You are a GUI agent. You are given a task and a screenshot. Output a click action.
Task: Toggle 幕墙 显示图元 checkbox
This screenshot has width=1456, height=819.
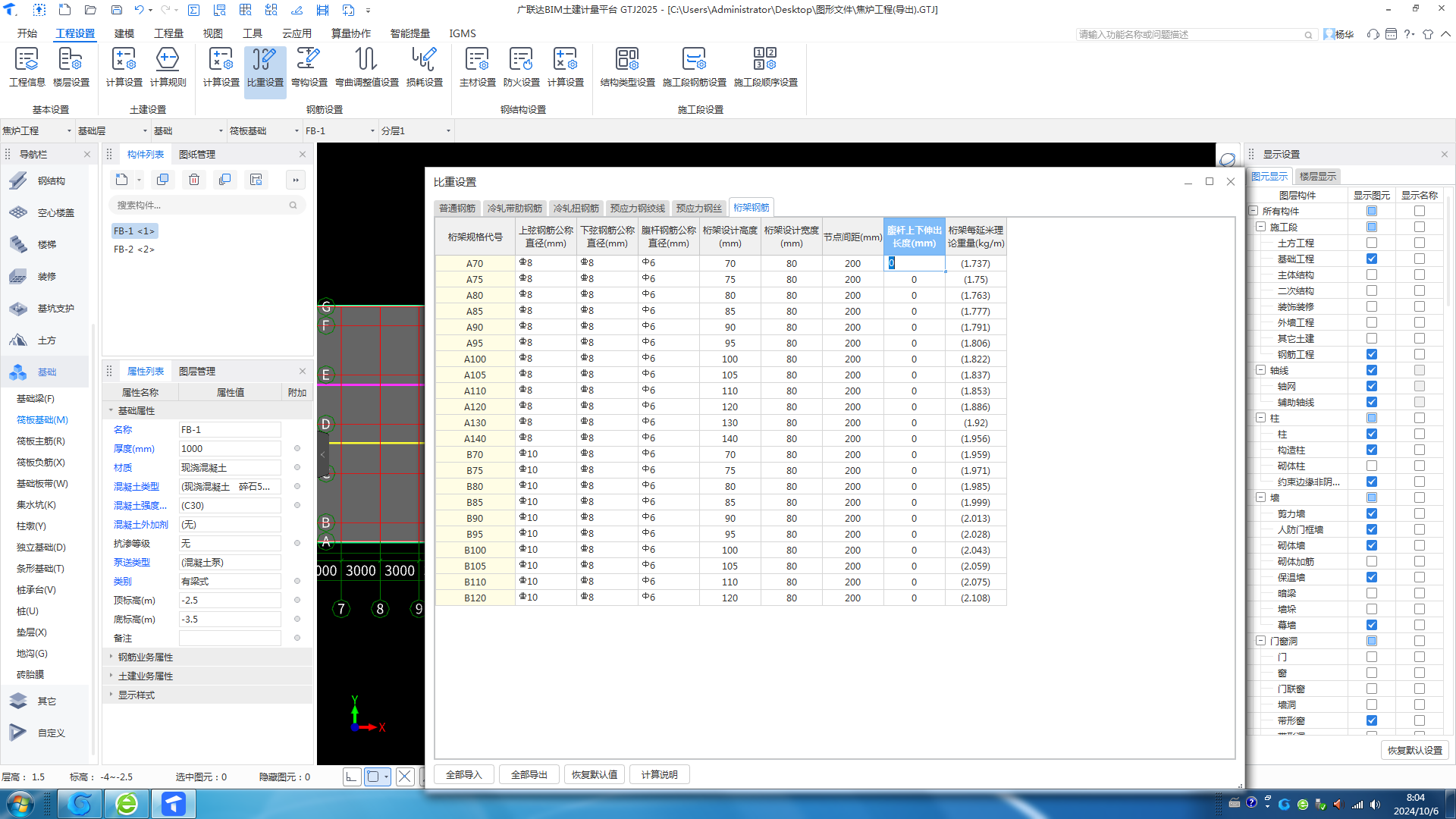click(1371, 625)
